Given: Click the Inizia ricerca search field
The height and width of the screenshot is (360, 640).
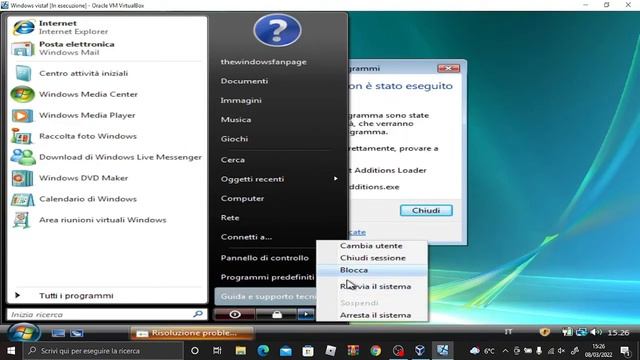Looking at the screenshot, I should pos(107,314).
